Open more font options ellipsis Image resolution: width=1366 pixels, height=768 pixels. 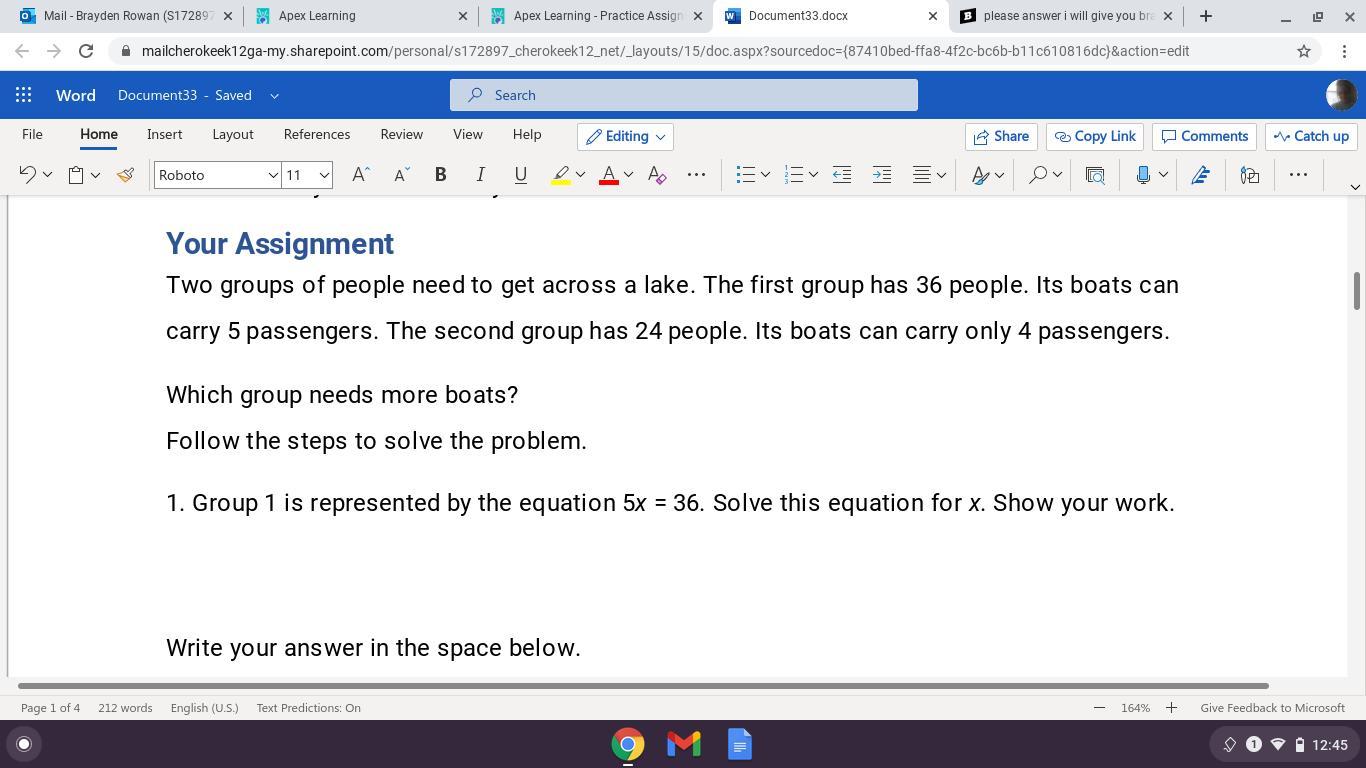[696, 175]
